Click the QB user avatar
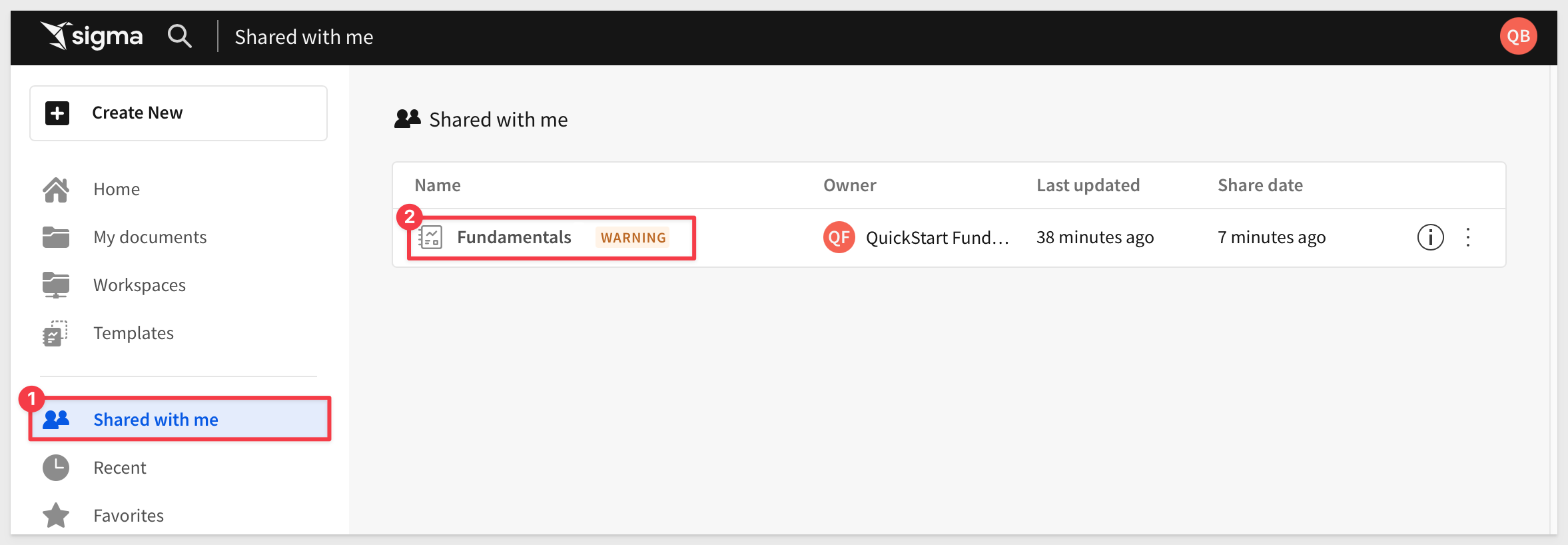The image size is (1568, 545). point(1518,36)
